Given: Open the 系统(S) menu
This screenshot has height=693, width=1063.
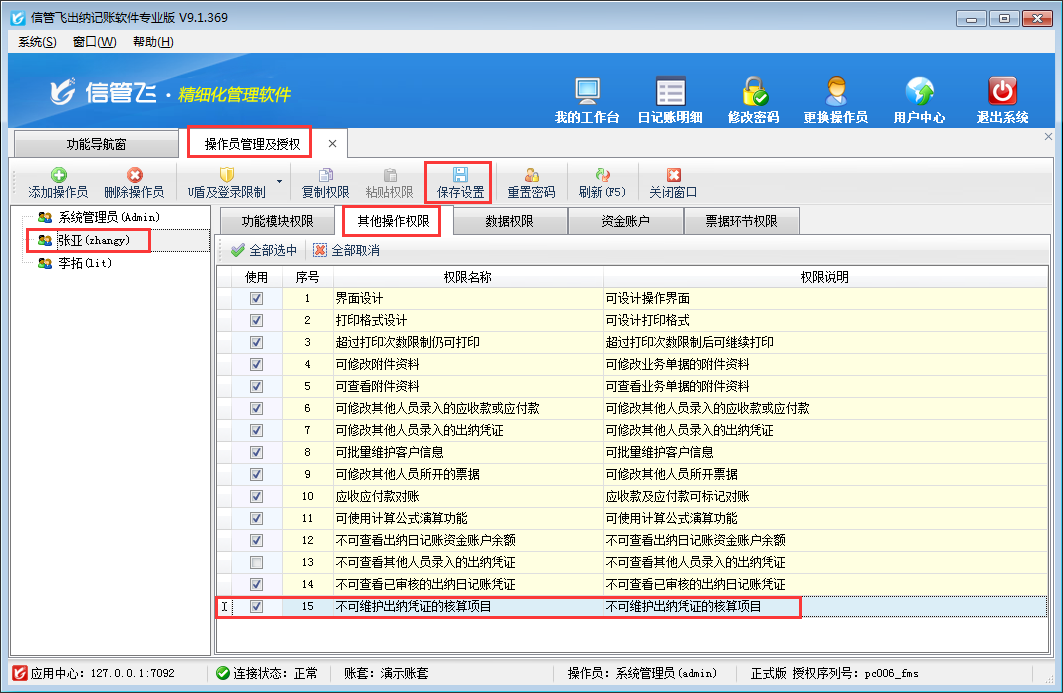Looking at the screenshot, I should tap(37, 41).
